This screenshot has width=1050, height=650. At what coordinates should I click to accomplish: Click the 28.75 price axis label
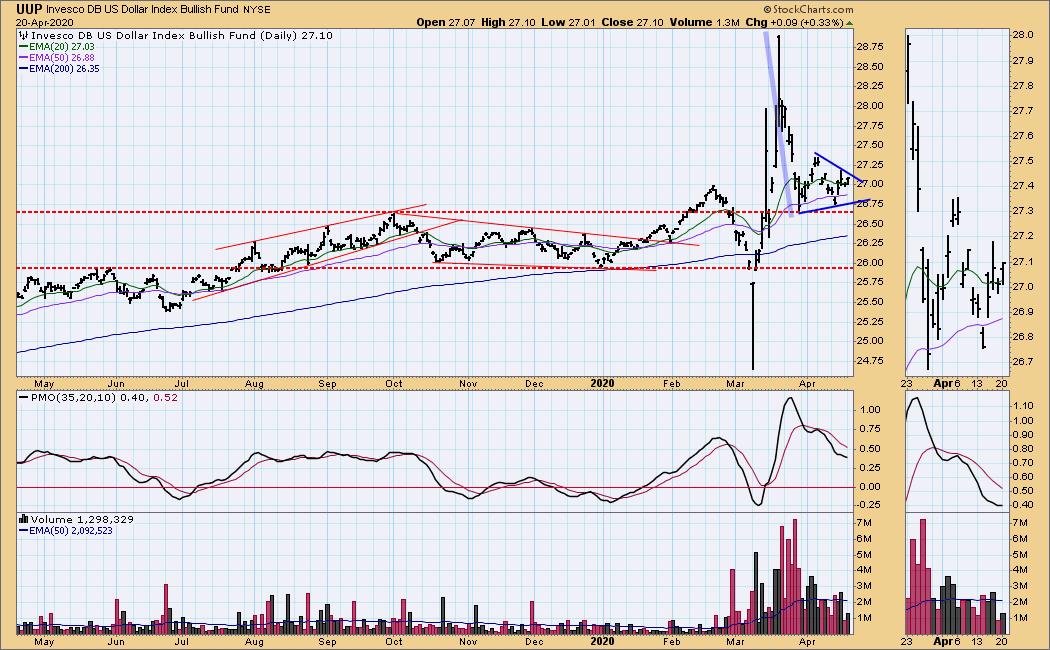(x=869, y=46)
